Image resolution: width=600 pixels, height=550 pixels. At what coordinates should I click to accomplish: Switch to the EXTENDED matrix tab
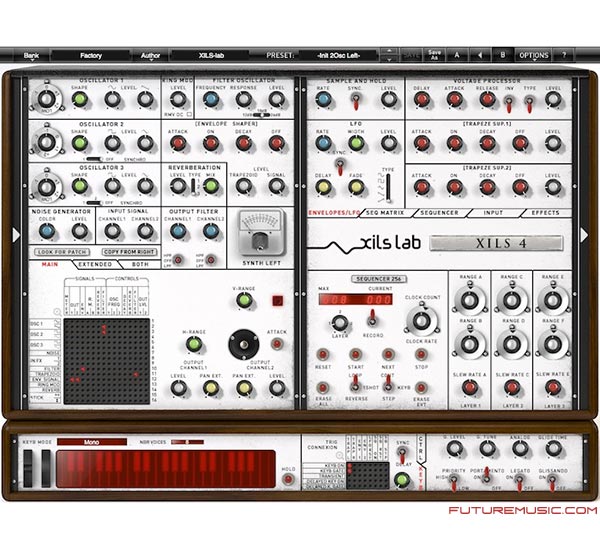coord(95,264)
